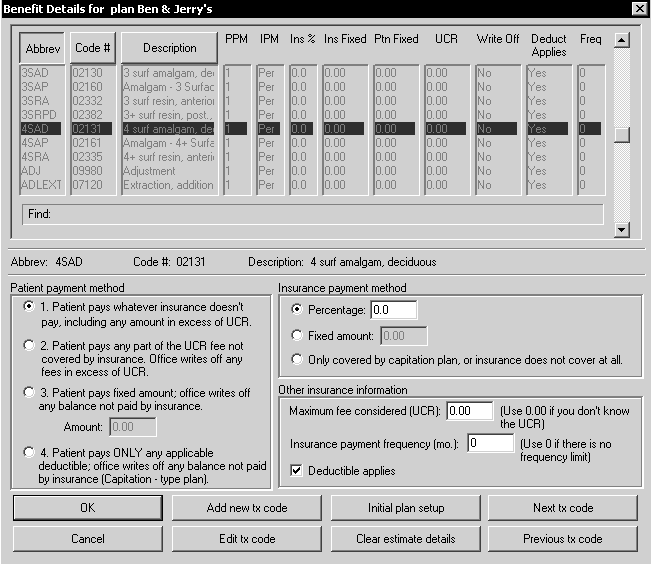Select Percentage insurance payment method
The width and height of the screenshot is (651, 564).
(297, 309)
